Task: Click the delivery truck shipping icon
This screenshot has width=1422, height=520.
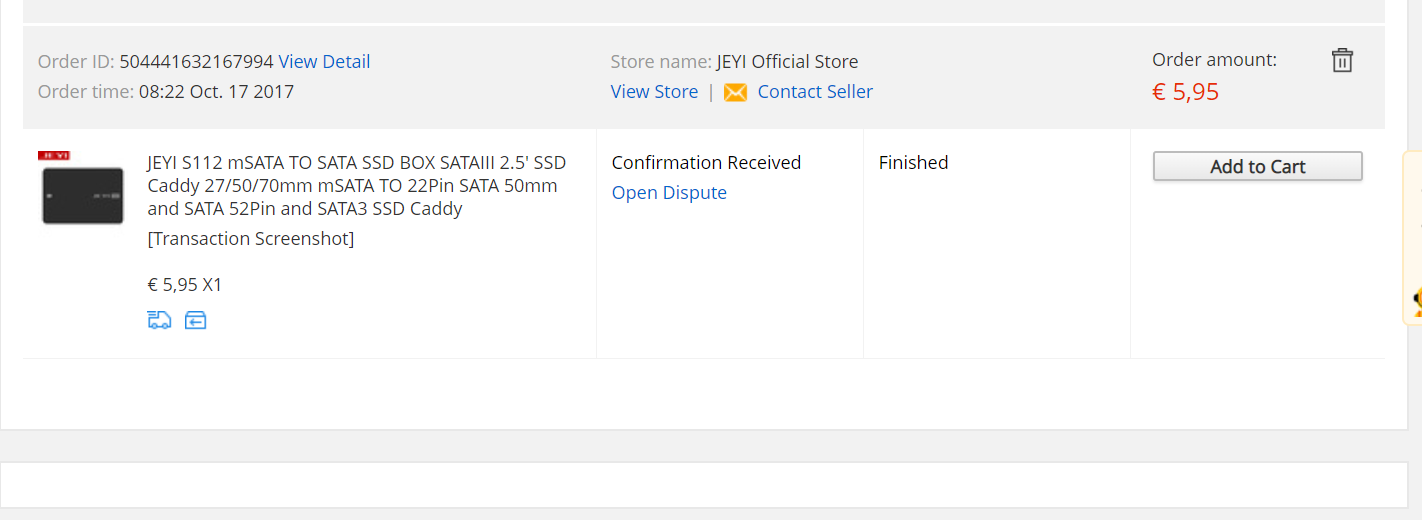Action: [x=159, y=320]
